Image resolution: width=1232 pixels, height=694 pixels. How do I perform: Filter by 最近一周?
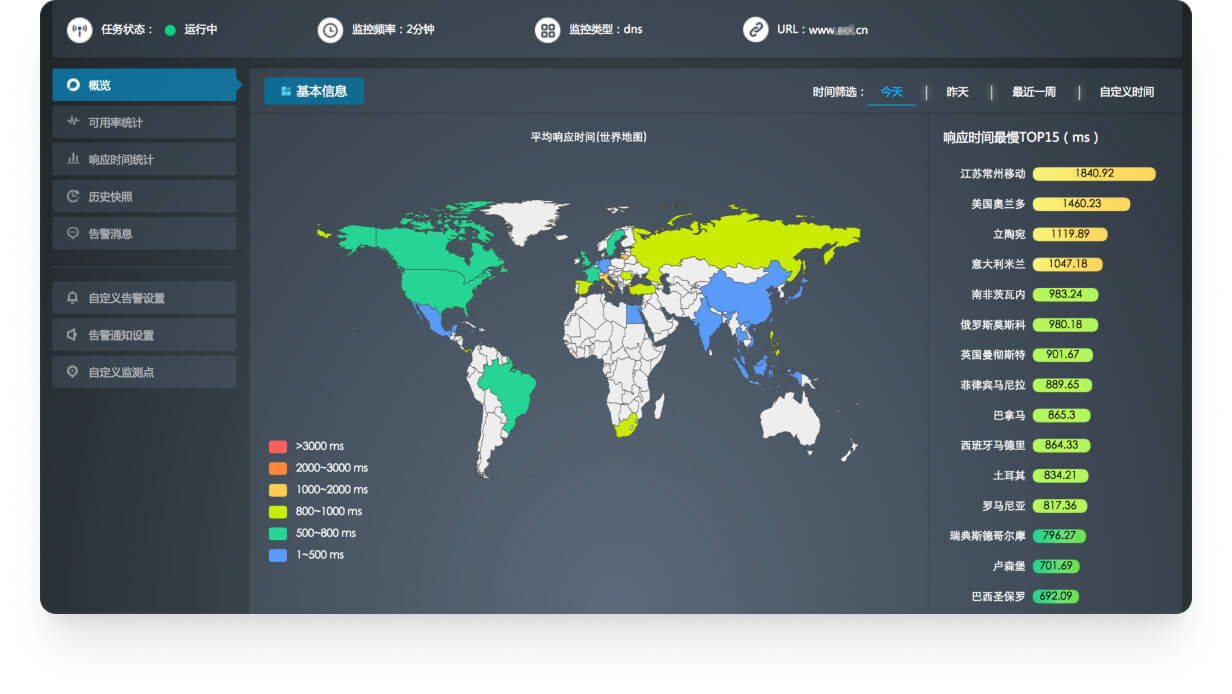pos(1033,92)
